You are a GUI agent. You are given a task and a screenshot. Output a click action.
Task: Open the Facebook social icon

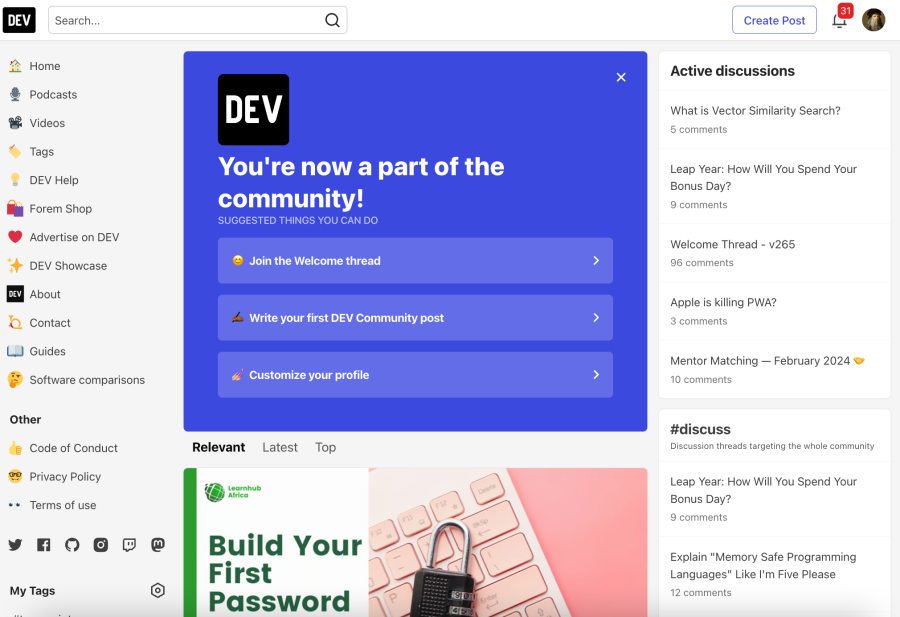click(x=44, y=545)
